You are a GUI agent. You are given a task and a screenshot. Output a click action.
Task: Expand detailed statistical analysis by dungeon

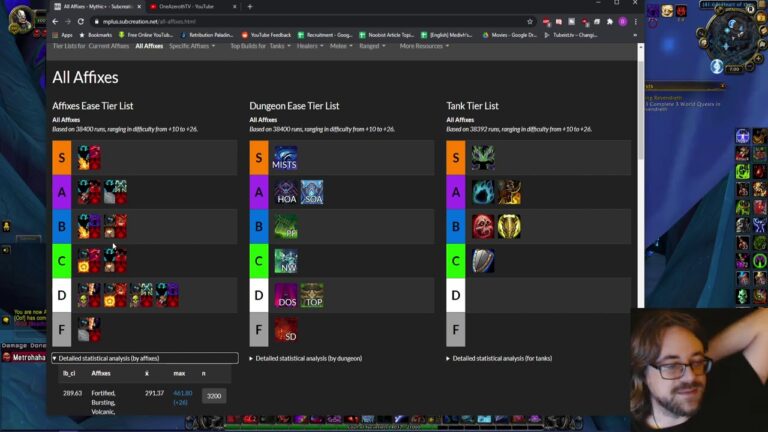coord(306,358)
